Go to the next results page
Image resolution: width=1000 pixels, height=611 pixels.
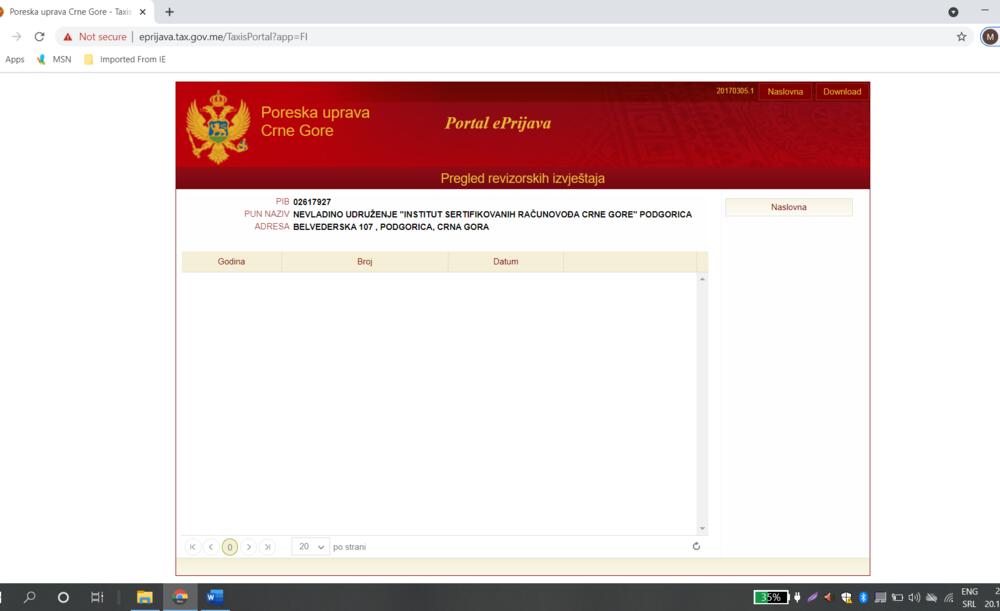click(249, 547)
